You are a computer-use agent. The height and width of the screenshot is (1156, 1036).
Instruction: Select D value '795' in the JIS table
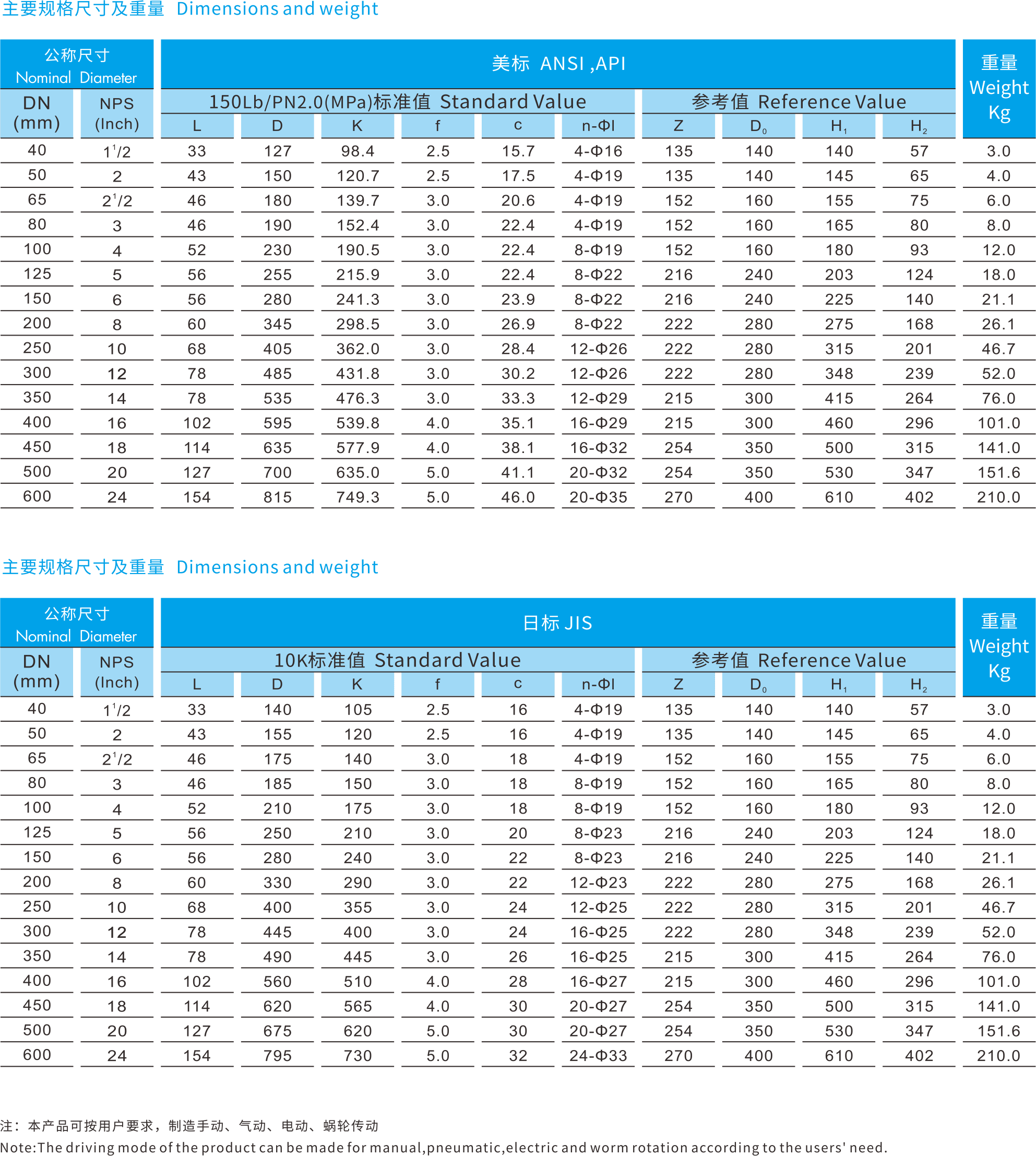click(x=277, y=1056)
